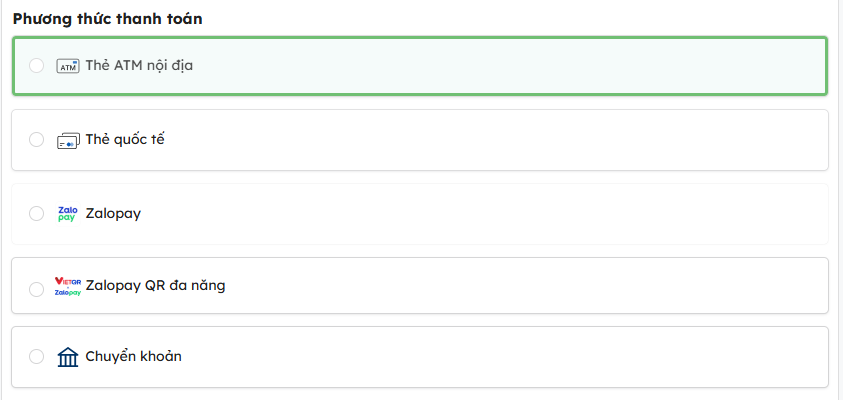Click the 'Thẻ quốc tế' label text
Viewport: 843px width, 400px height.
point(124,140)
